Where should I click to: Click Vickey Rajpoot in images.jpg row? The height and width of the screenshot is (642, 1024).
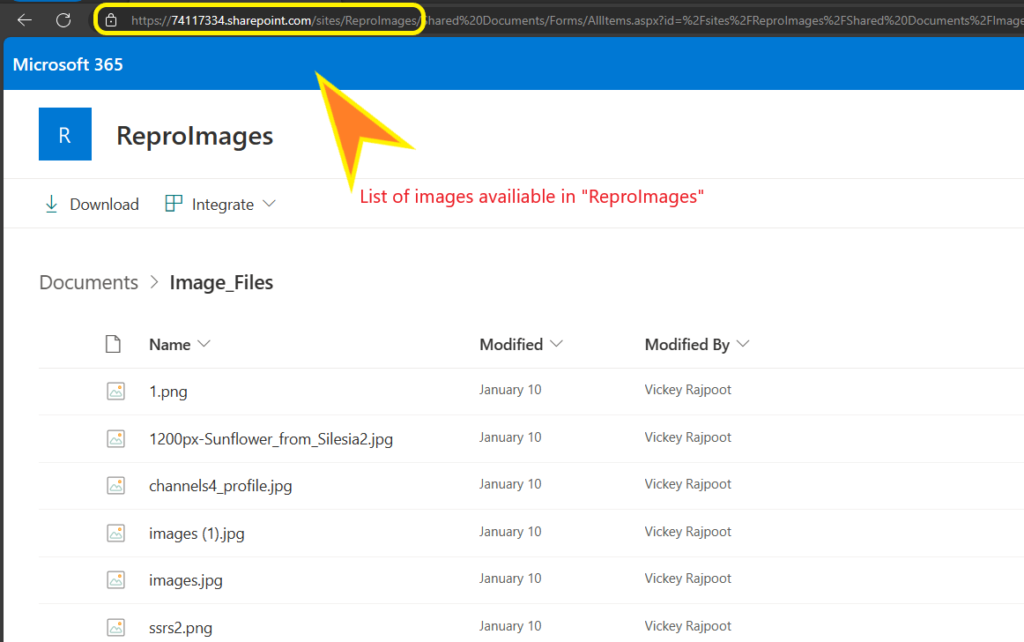pos(688,579)
